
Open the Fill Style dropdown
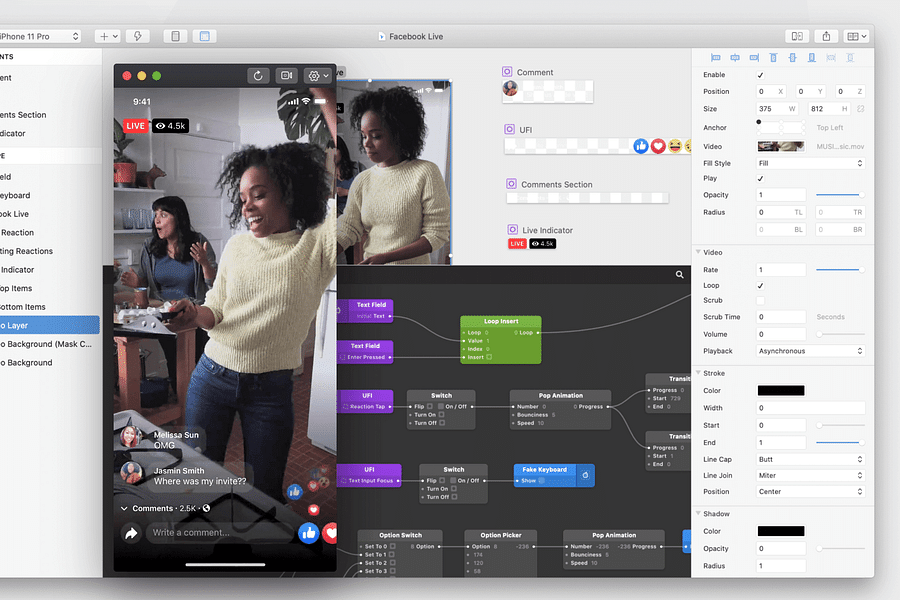click(810, 162)
